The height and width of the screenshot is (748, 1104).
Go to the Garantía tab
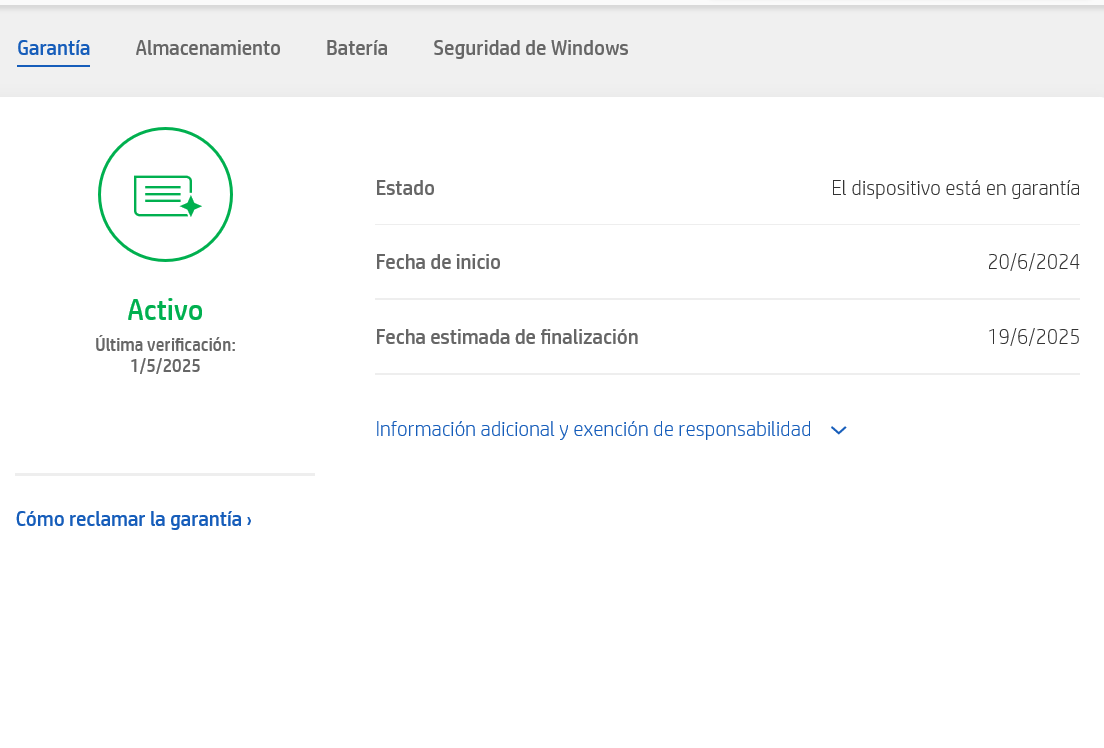53,47
